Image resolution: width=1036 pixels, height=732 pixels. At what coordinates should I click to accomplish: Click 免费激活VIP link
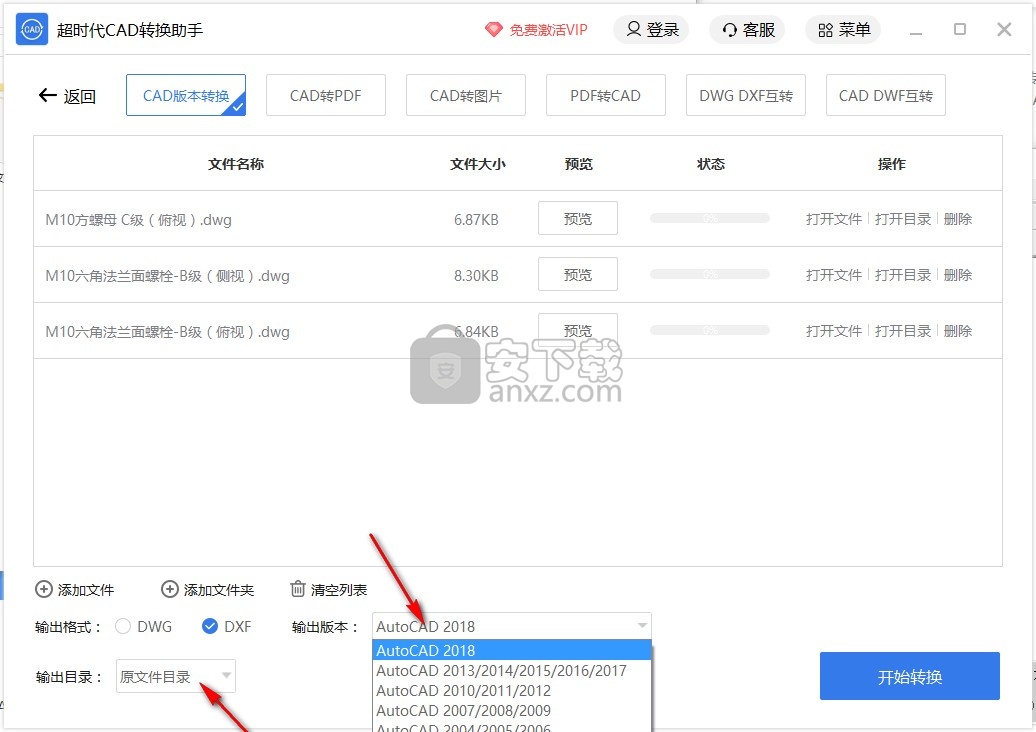tap(548, 30)
